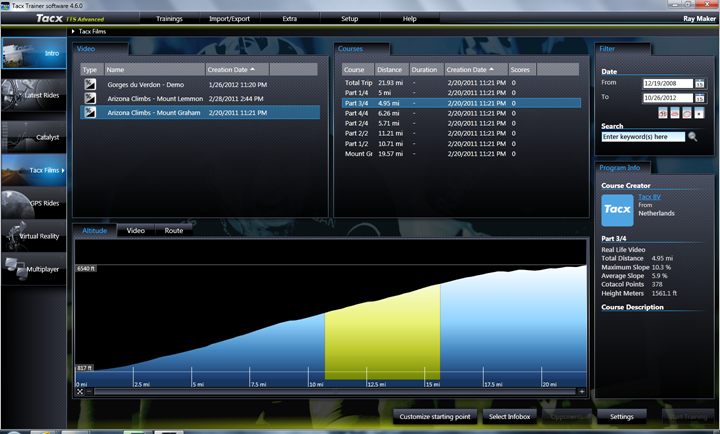Open the Extra menu

coord(289,19)
